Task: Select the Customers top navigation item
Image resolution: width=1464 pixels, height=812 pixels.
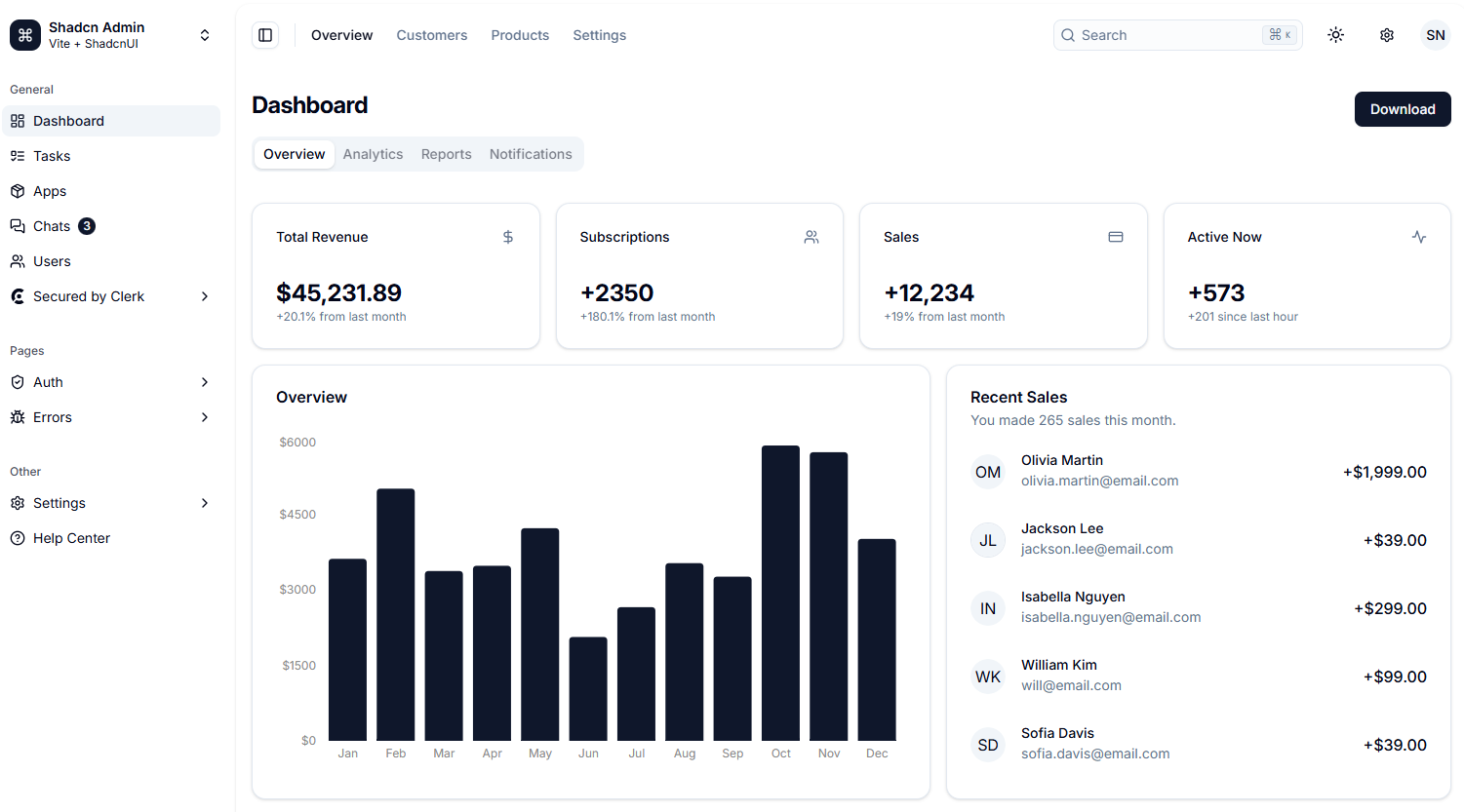Action: (431, 35)
